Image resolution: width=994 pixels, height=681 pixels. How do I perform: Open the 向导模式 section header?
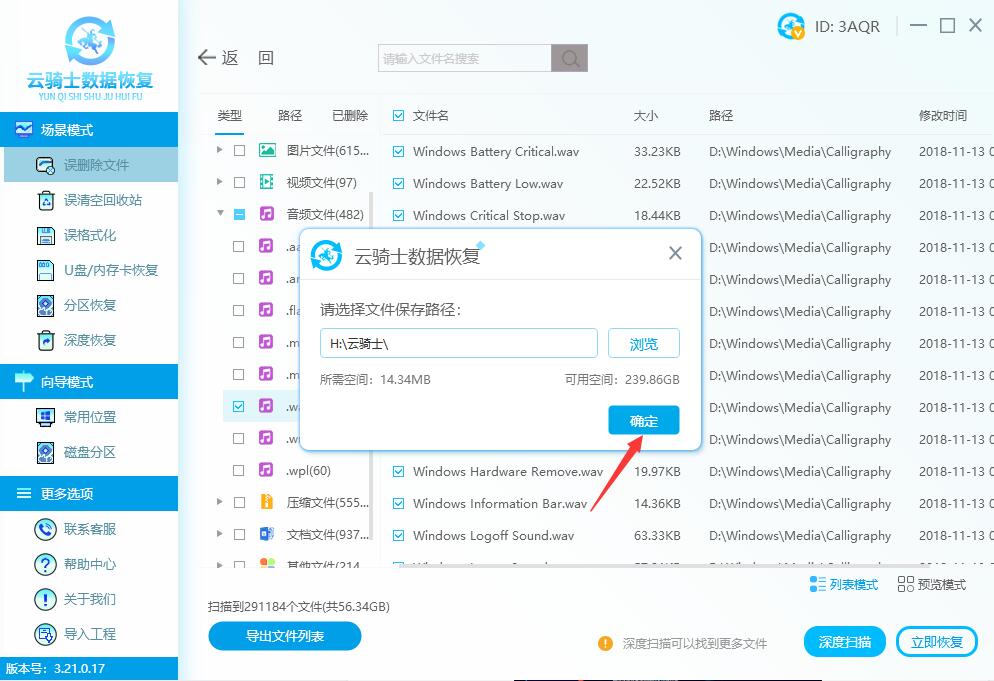coord(89,382)
